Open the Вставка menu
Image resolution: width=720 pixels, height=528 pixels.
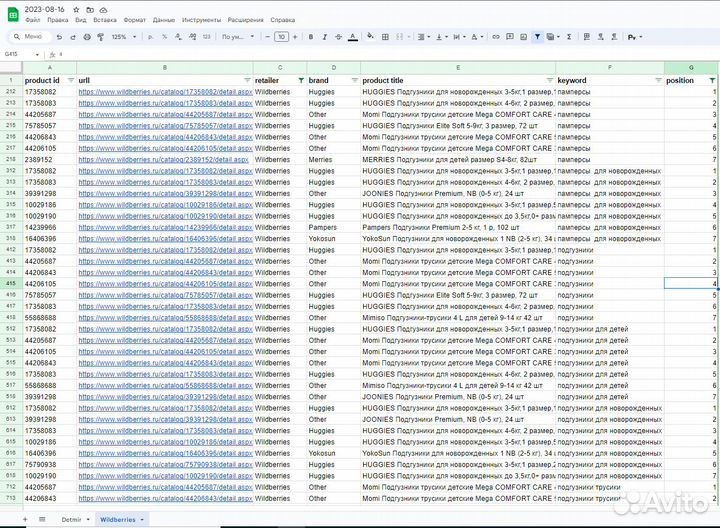104,19
